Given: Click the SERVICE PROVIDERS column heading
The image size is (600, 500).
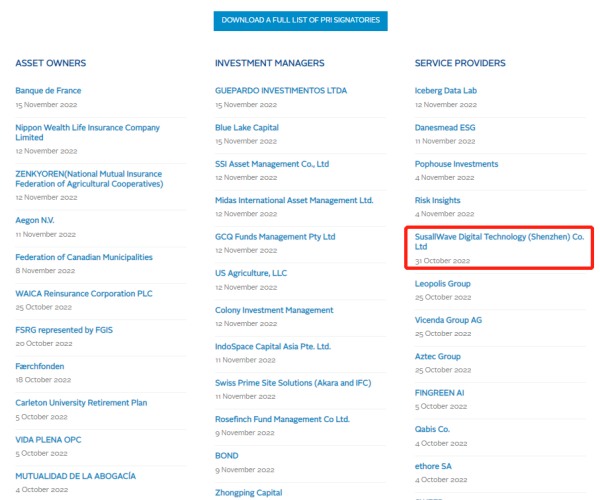Looking at the screenshot, I should (x=460, y=63).
